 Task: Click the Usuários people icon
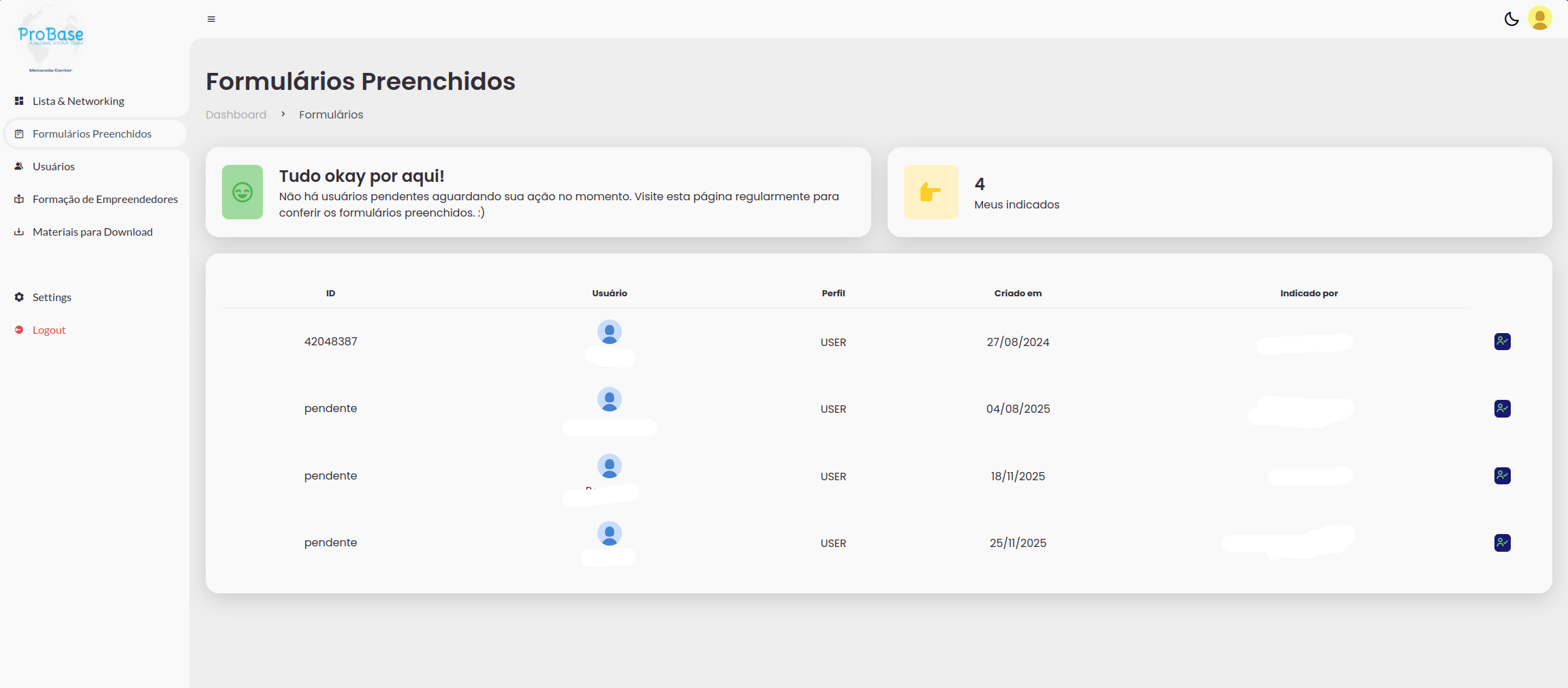pyautogui.click(x=19, y=166)
